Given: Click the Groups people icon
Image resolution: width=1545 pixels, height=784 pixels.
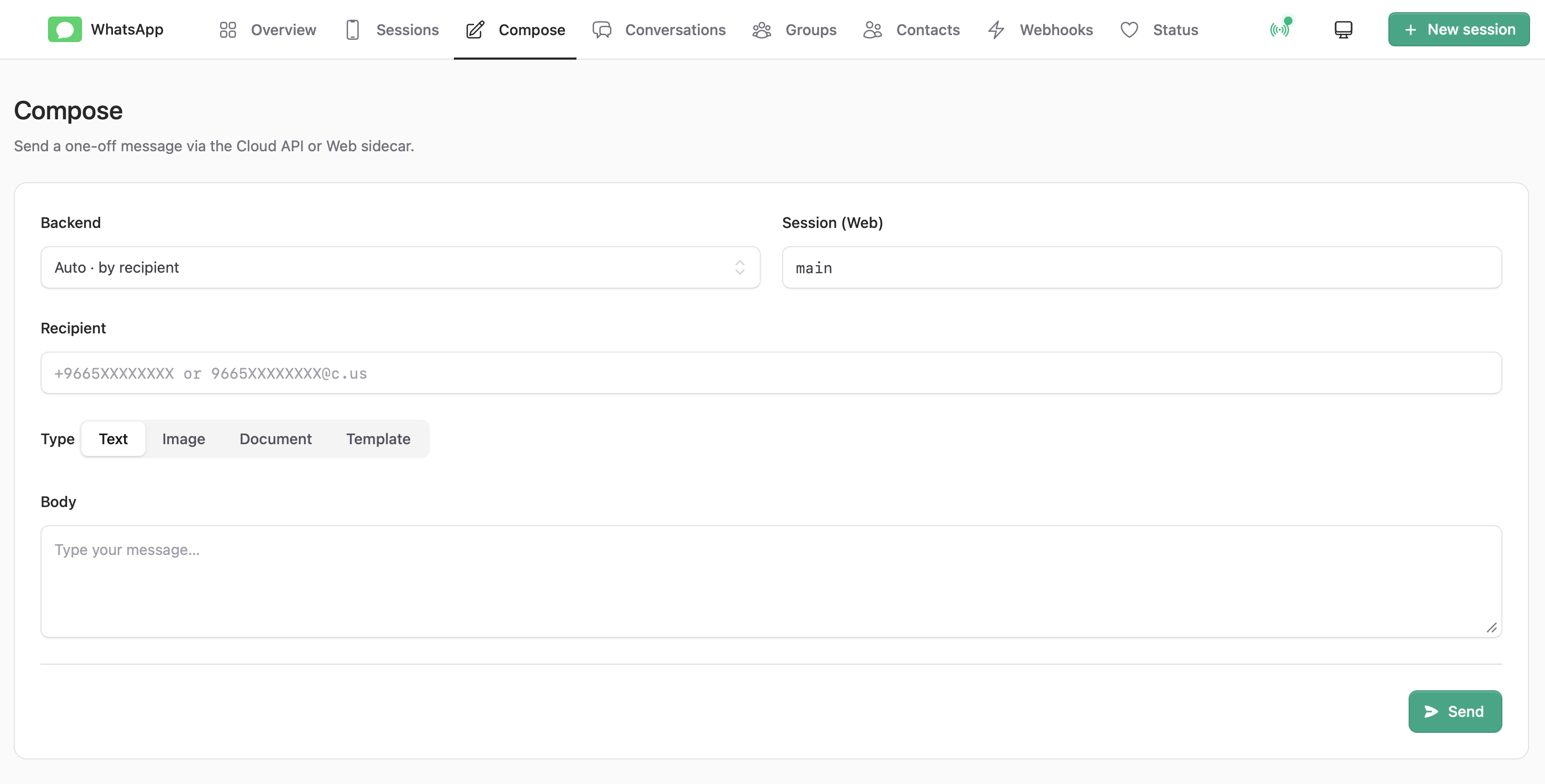Looking at the screenshot, I should (762, 30).
